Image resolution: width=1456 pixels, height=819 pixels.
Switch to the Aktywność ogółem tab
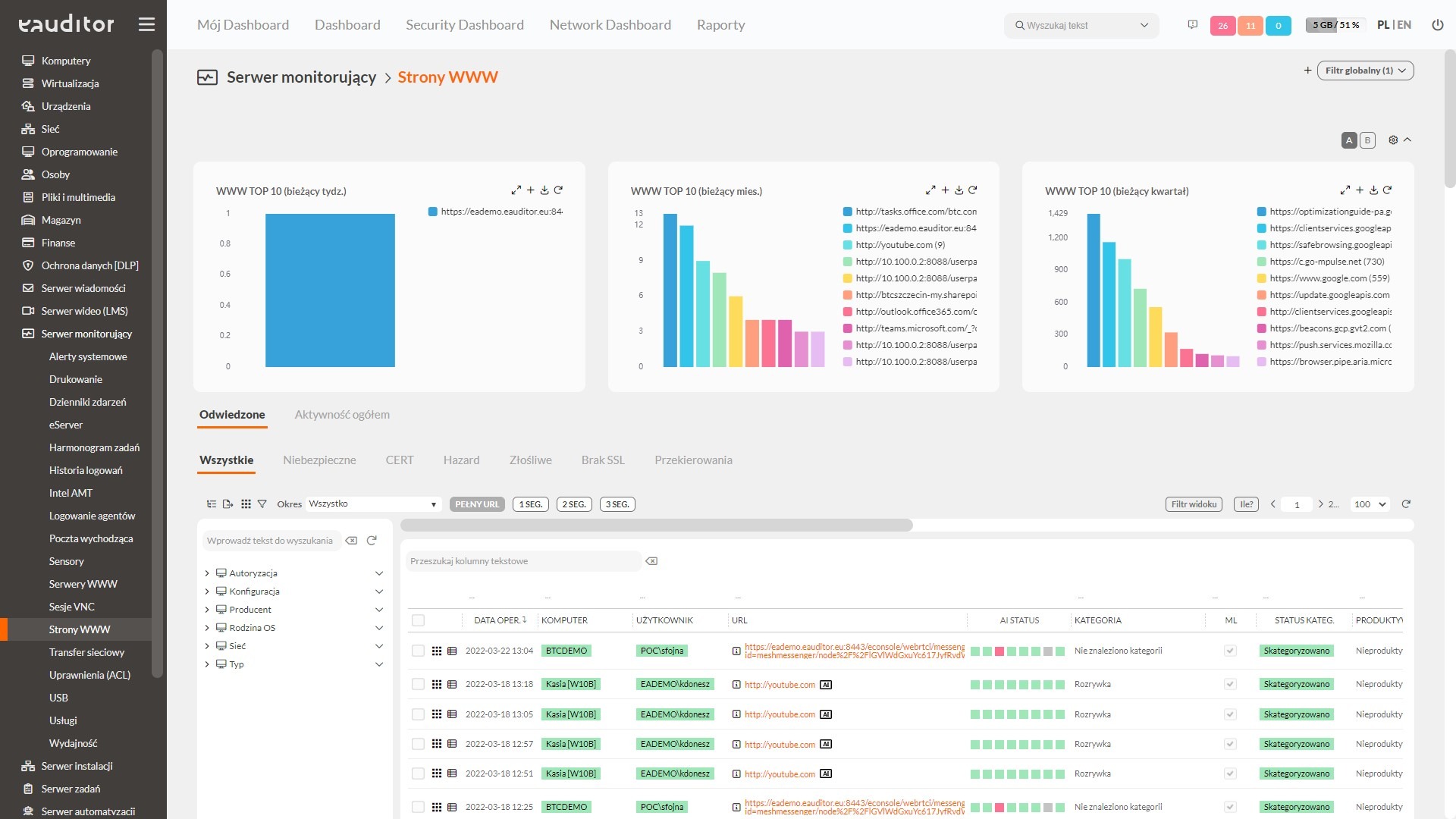coord(342,415)
